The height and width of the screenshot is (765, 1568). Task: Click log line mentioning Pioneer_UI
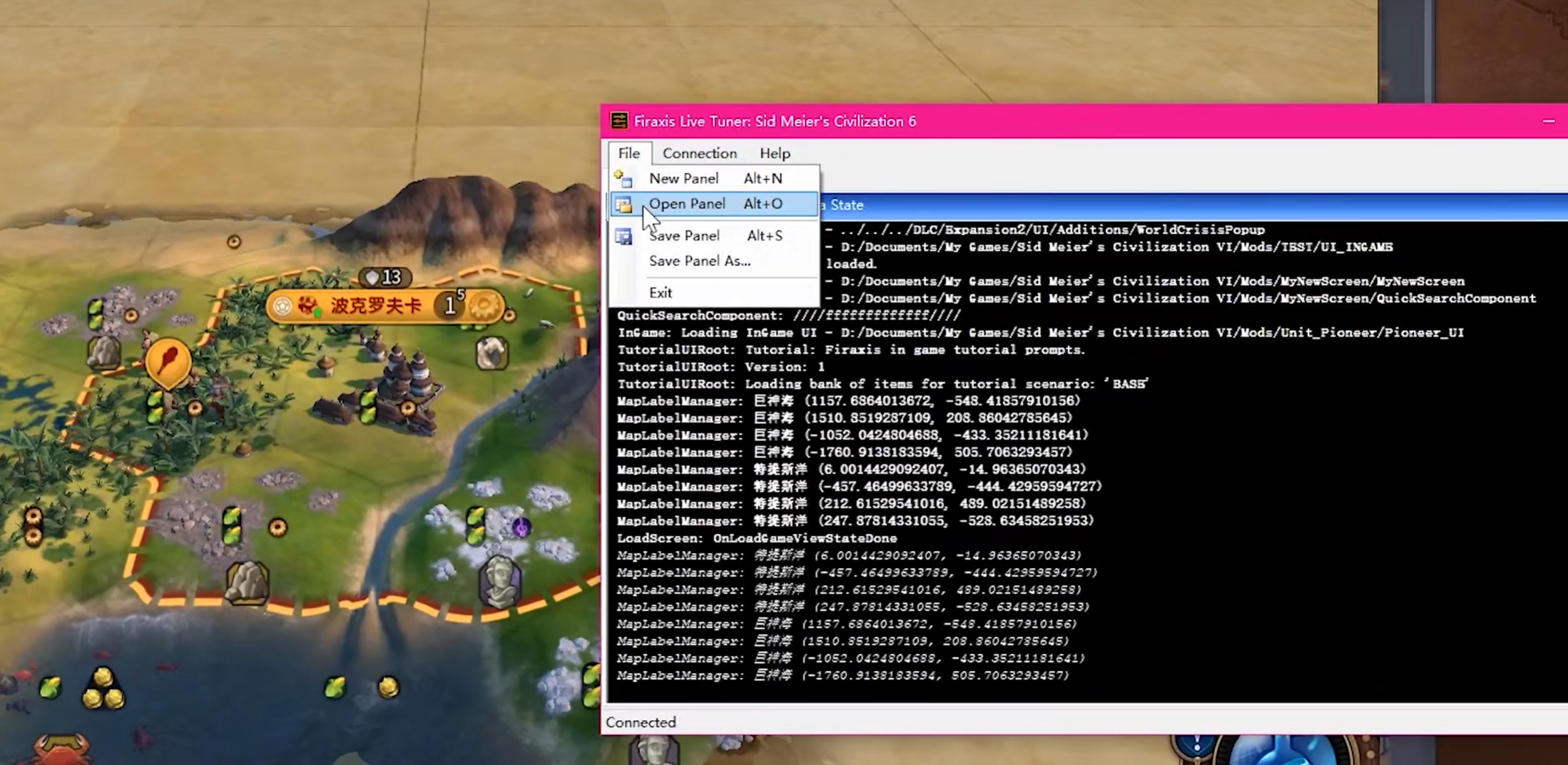point(1041,333)
